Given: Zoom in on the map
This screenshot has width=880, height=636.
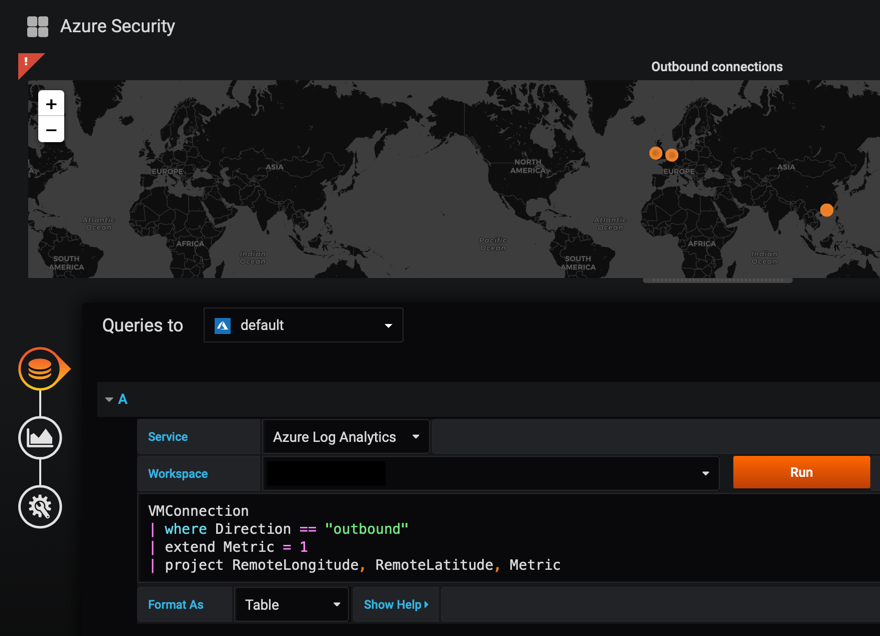Looking at the screenshot, I should click(x=51, y=104).
